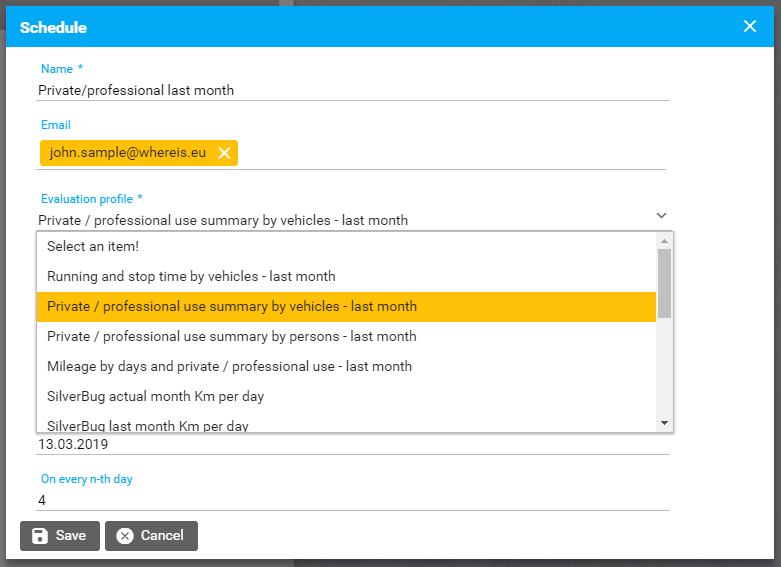Click the date field showing 13.03.2019

tap(352, 444)
